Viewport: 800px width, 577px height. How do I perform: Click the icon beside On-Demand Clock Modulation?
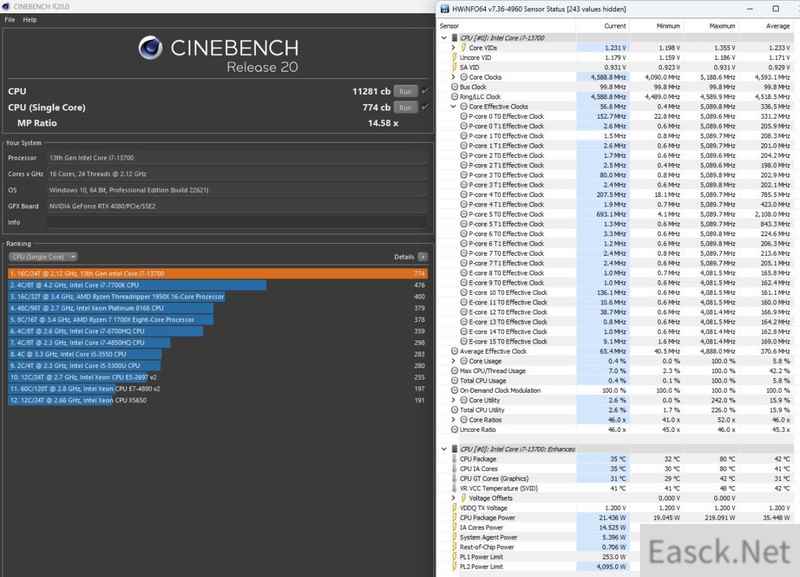tap(454, 390)
